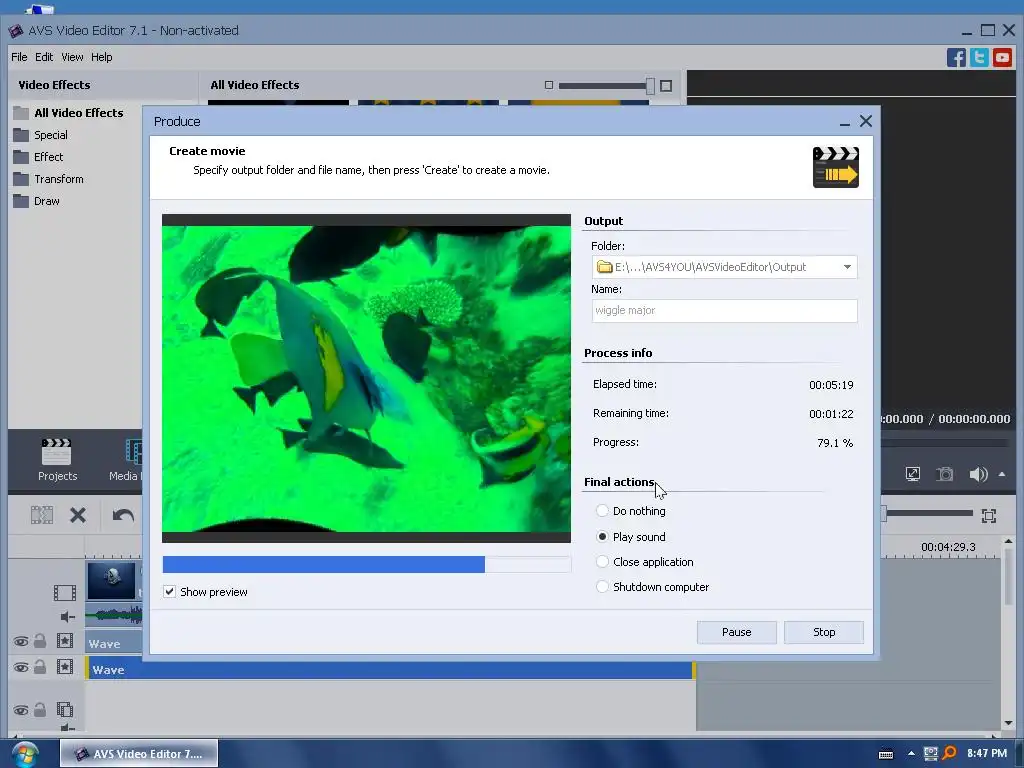Select the Shutdown computer radio option
1024x768 pixels.
[602, 586]
